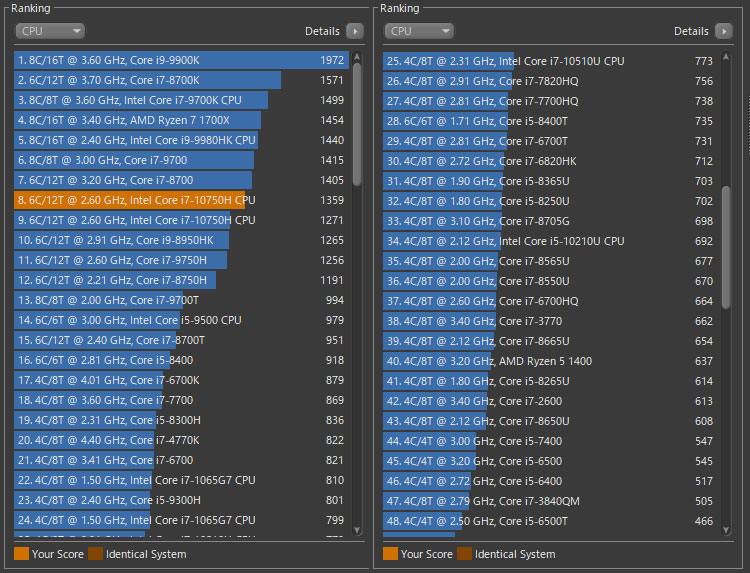This screenshot has height=573, width=750.
Task: Select the Core i5-8400T row
Action: click(x=551, y=121)
